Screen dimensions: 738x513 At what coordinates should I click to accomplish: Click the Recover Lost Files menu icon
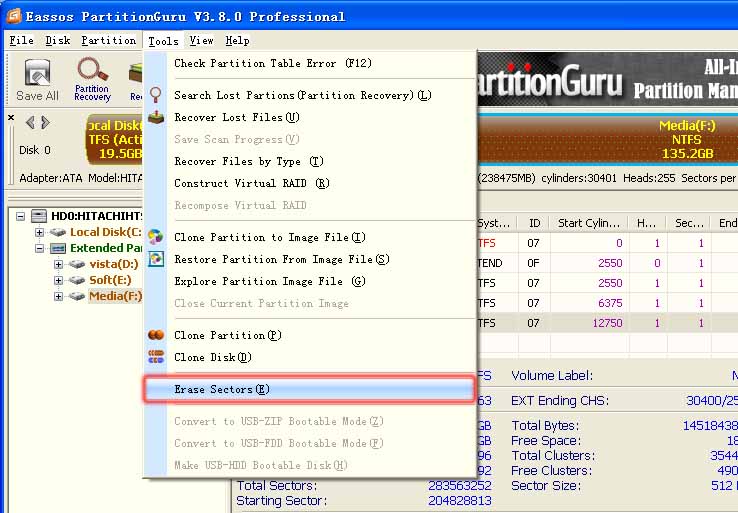click(156, 117)
